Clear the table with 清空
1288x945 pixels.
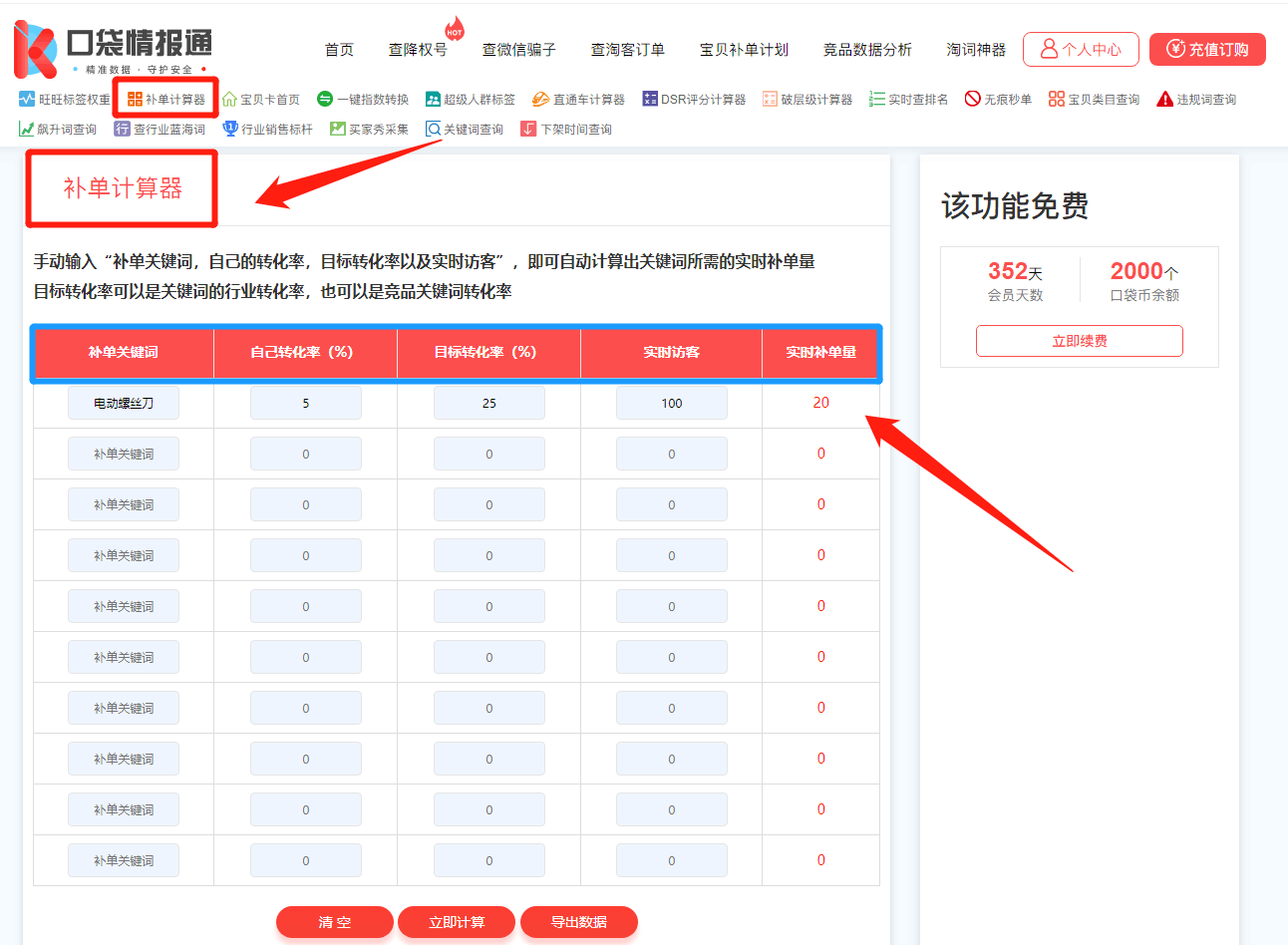pyautogui.click(x=335, y=922)
